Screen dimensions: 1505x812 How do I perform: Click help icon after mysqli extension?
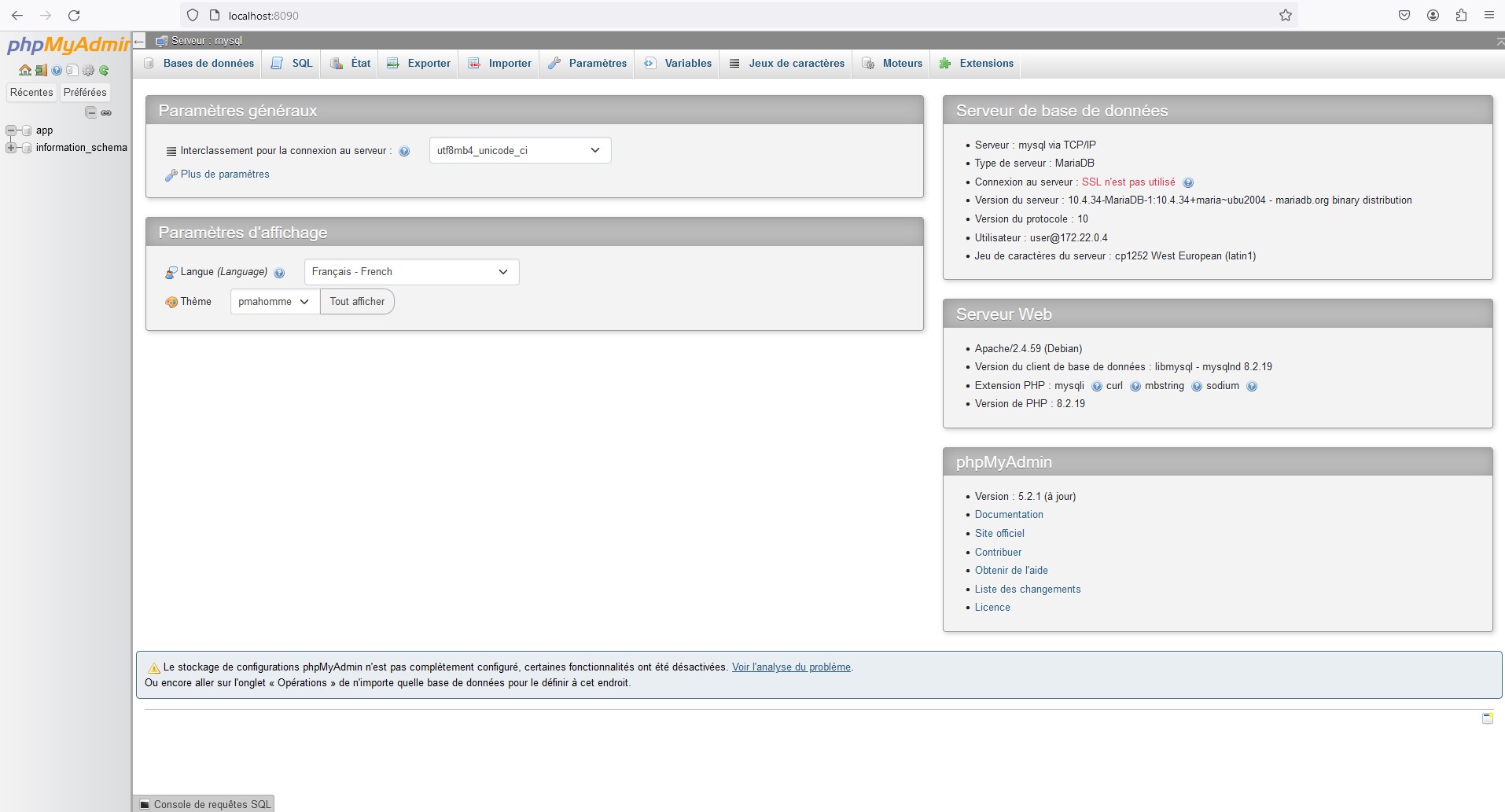tap(1097, 386)
